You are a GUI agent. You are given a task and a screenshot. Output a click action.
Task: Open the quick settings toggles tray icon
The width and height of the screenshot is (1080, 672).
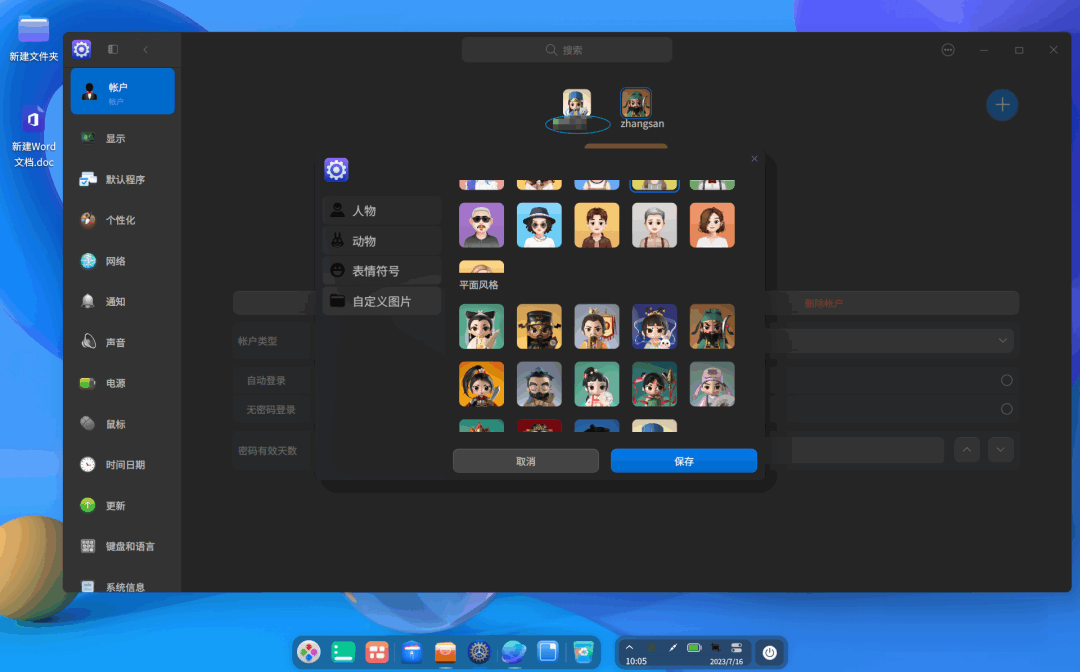coord(736,647)
